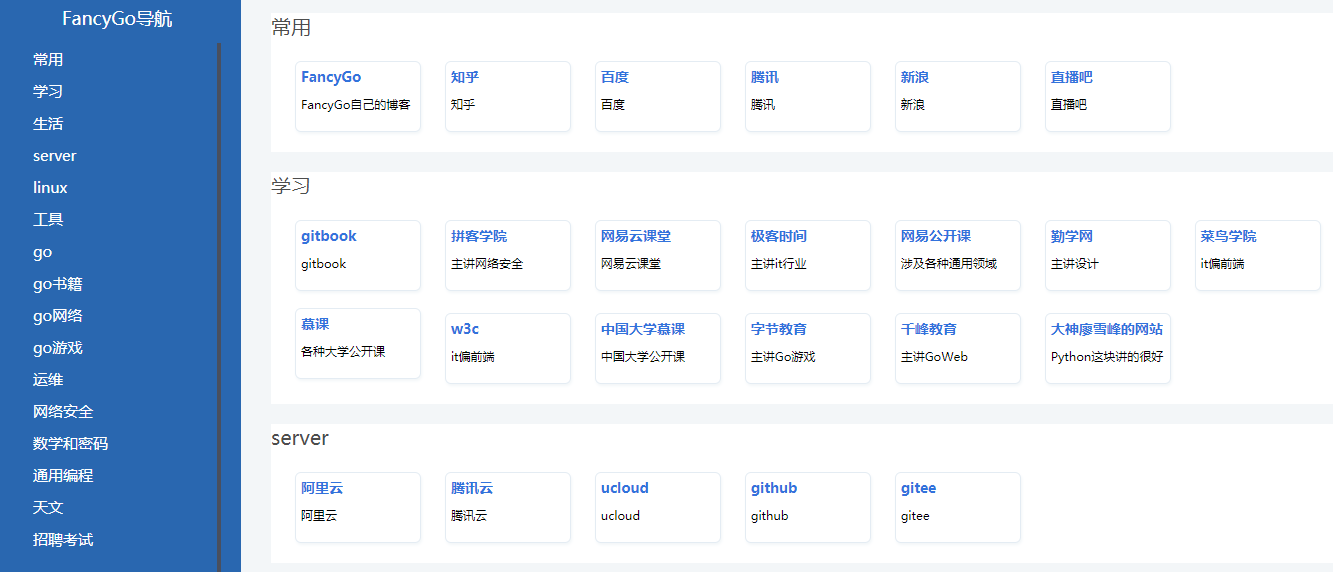The image size is (1333, 572).
Task: Visit 勤学网 design course card
Action: [x=1108, y=255]
